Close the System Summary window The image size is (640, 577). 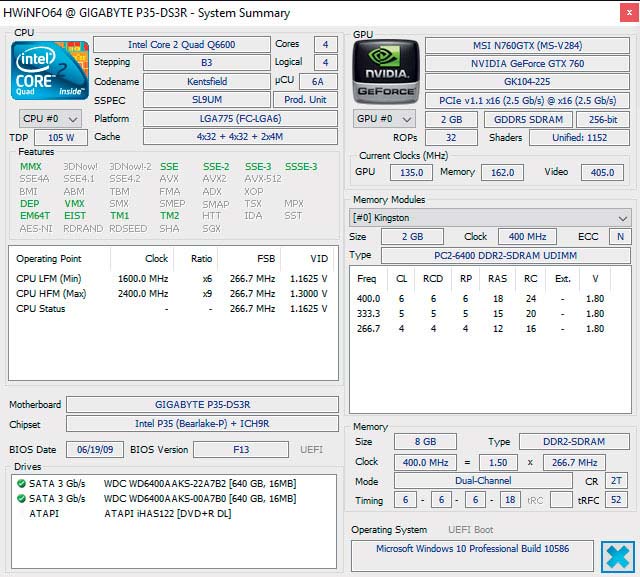click(x=629, y=13)
